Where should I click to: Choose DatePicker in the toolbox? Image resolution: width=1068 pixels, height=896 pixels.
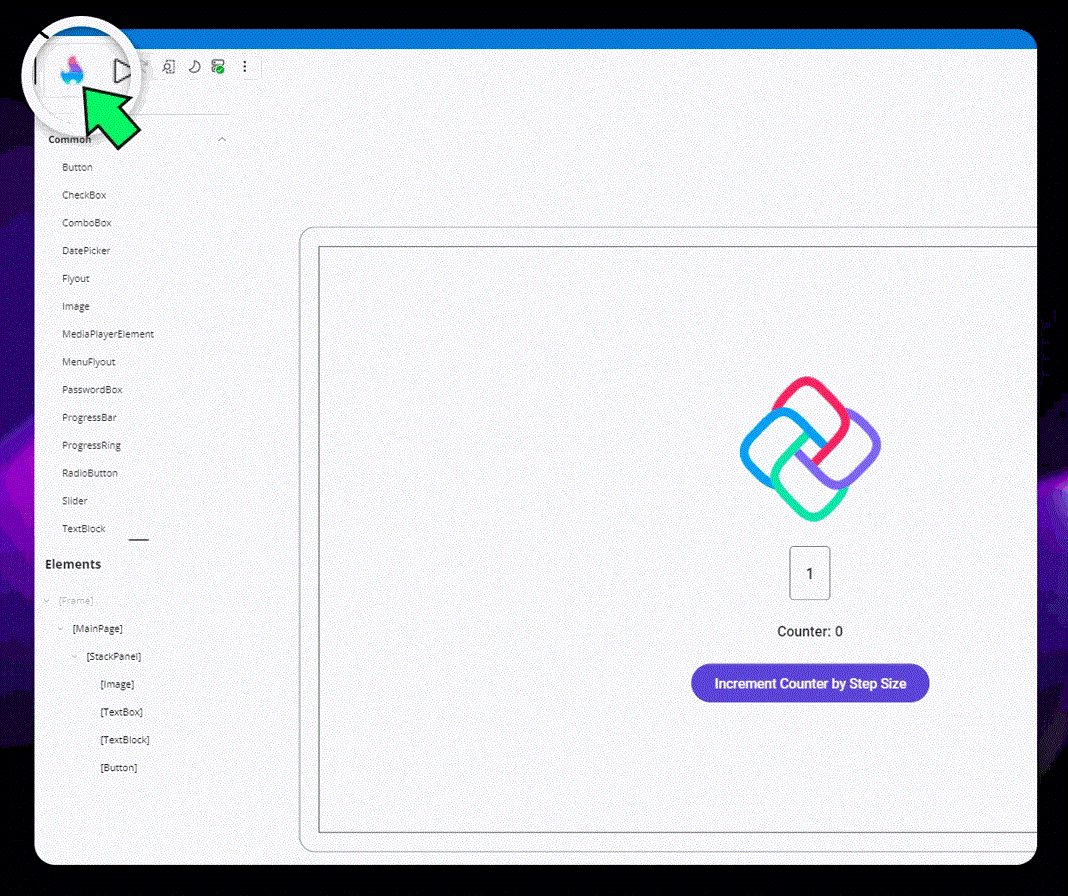(x=86, y=251)
